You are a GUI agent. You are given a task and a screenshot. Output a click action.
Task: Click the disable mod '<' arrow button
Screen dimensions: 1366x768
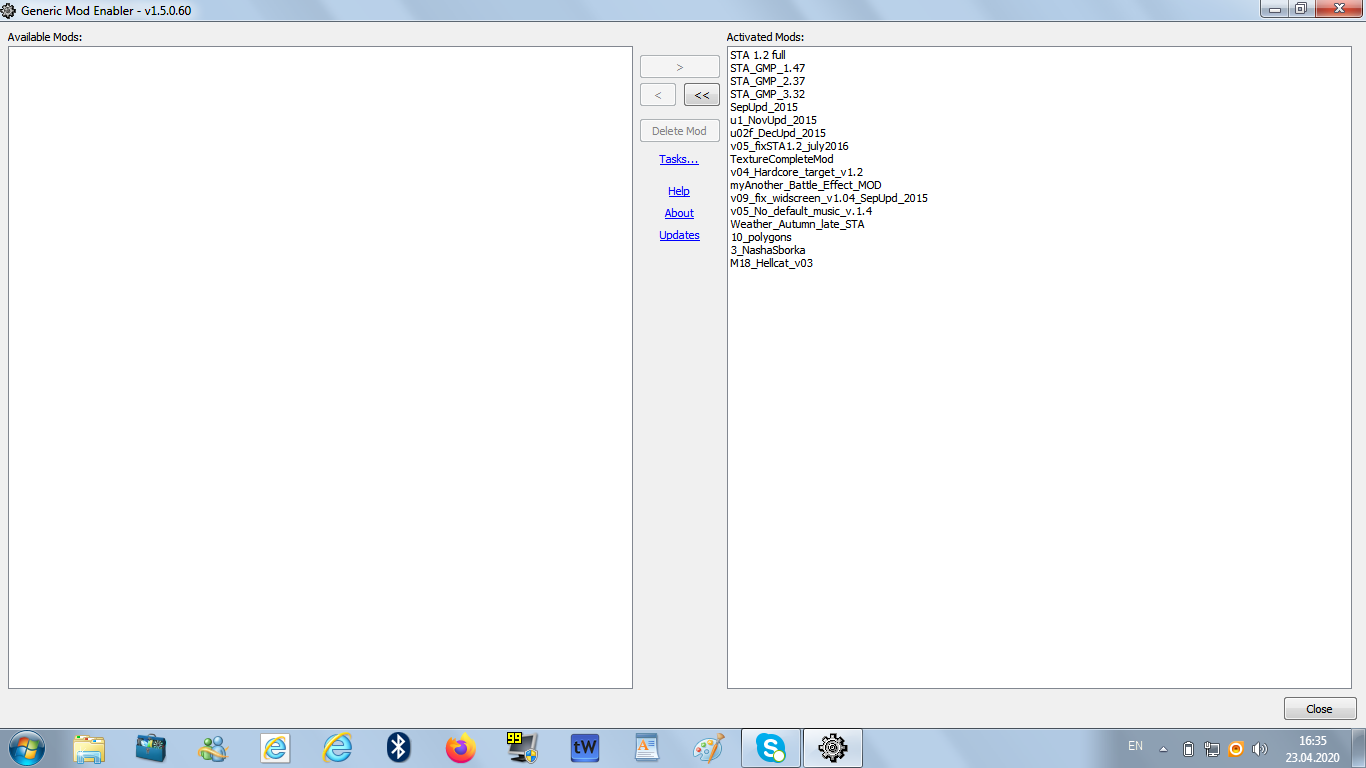[x=658, y=95]
